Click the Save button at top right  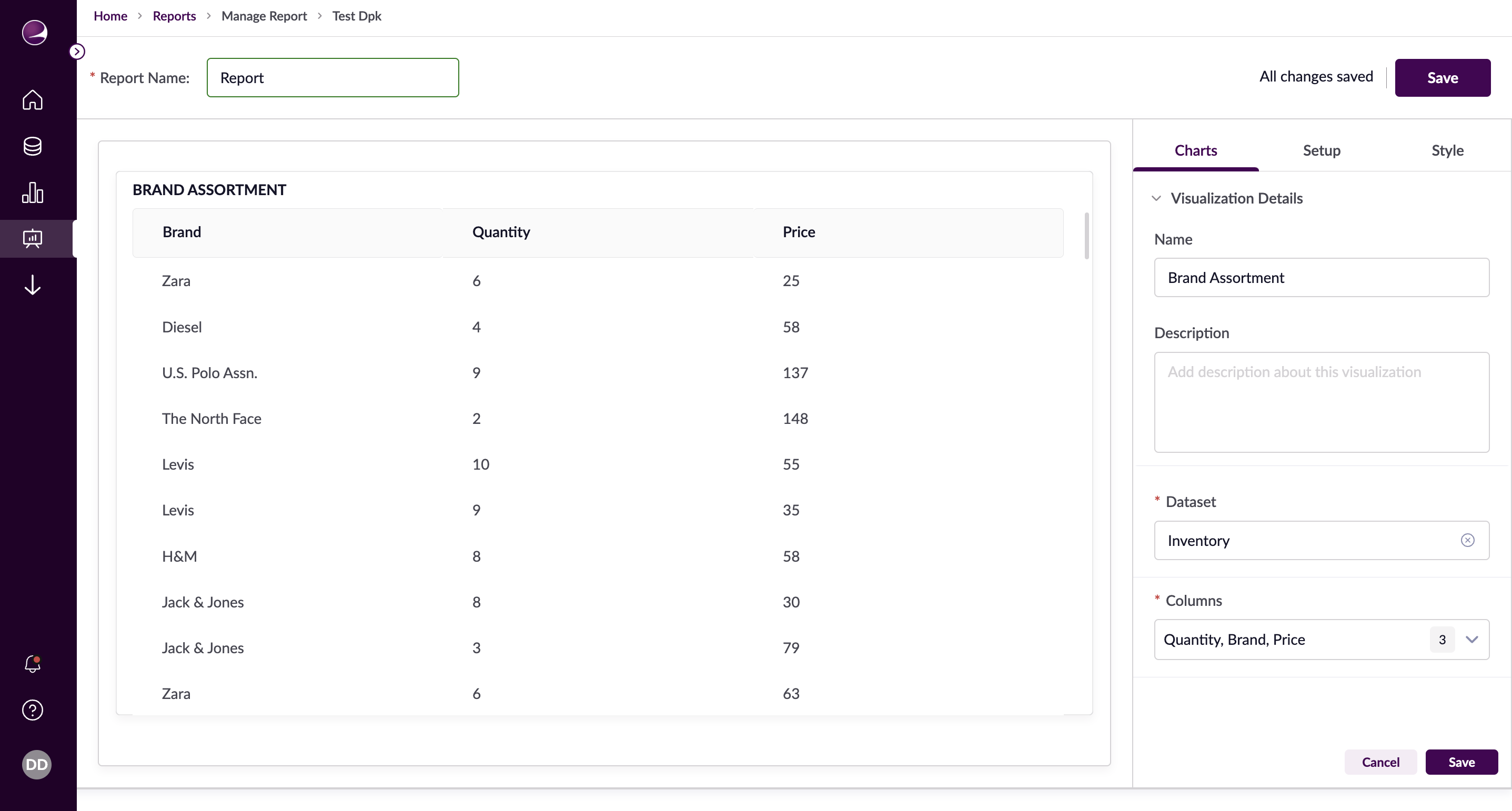1443,77
